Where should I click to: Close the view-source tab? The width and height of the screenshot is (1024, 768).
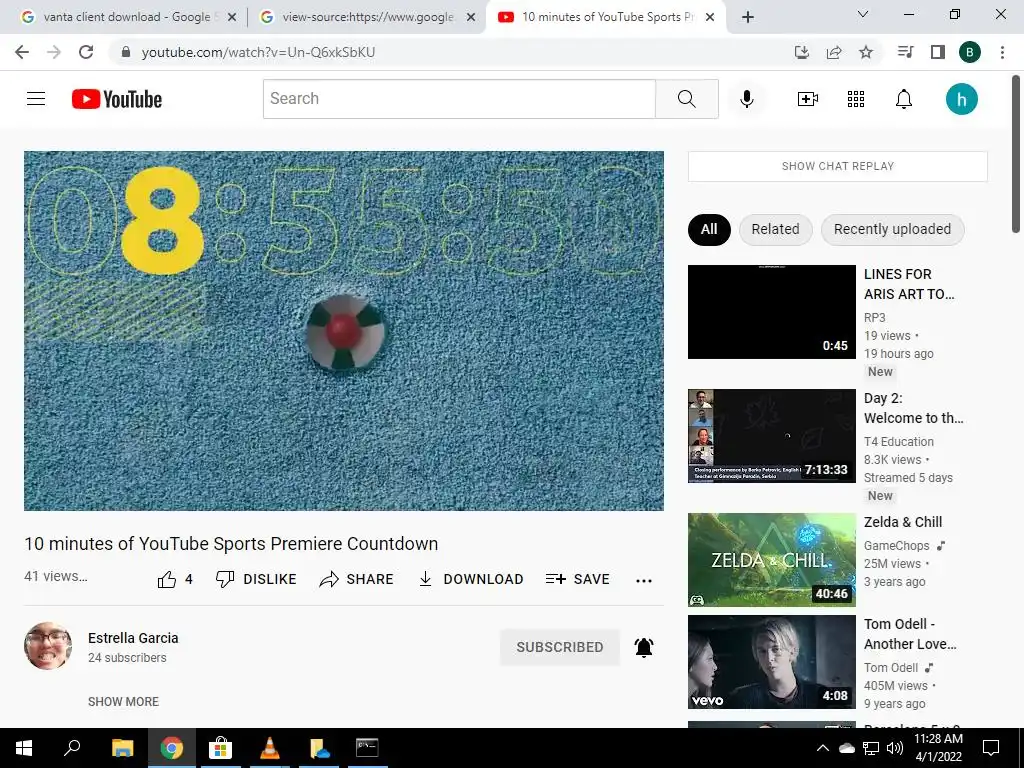point(470,17)
